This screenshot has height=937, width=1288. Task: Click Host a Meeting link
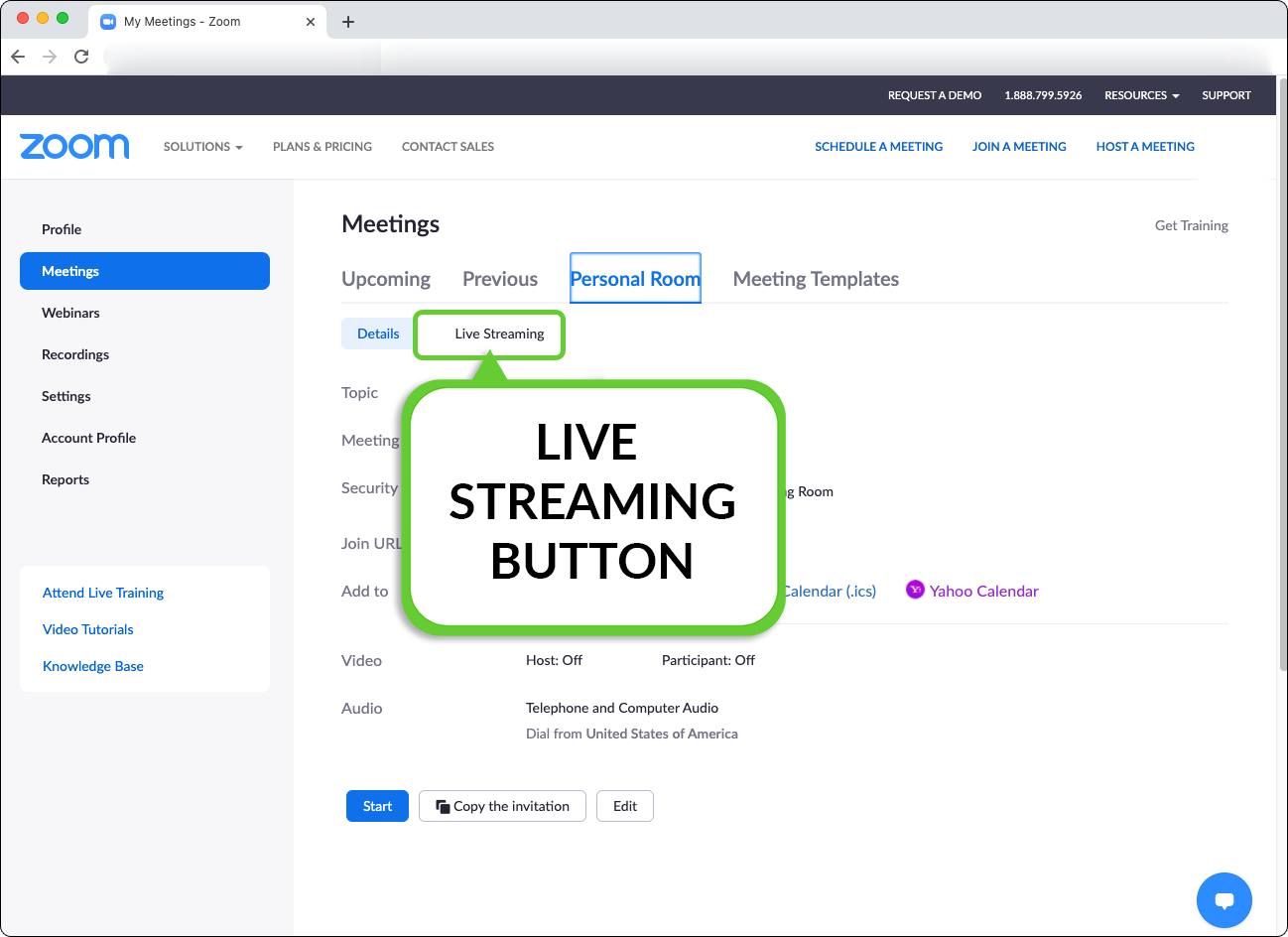1145,146
